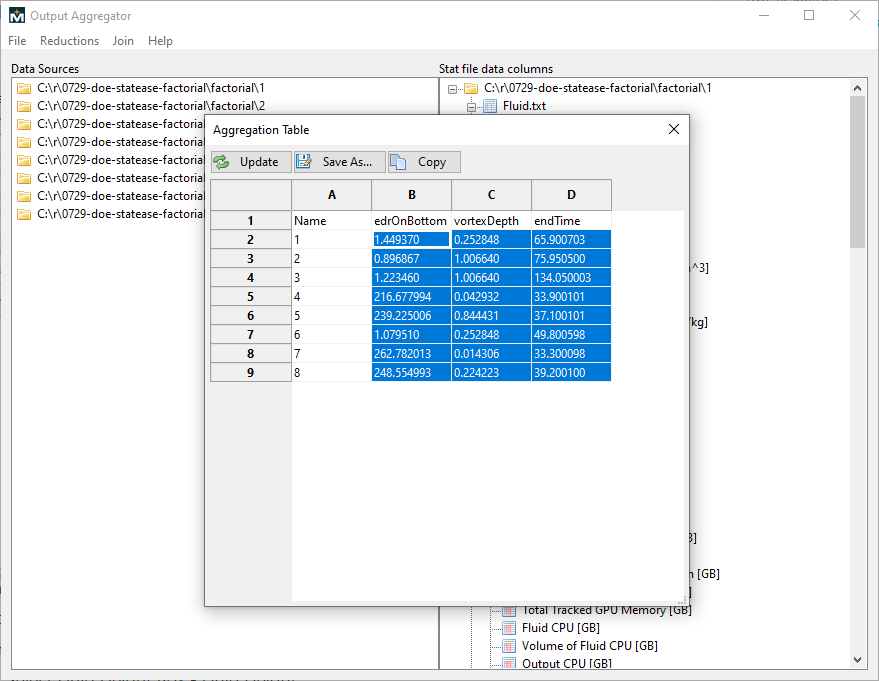Click the Copy button
The image size is (879, 681).
424,162
